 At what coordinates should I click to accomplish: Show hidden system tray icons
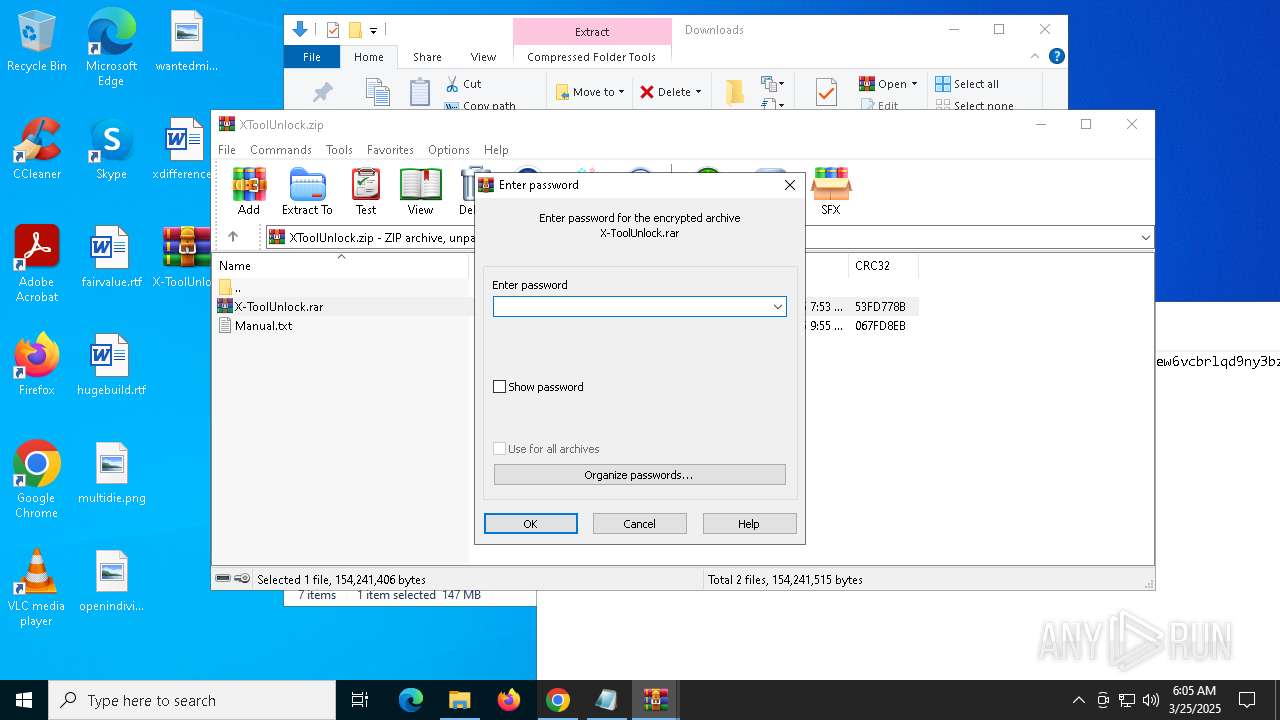(x=1078, y=700)
